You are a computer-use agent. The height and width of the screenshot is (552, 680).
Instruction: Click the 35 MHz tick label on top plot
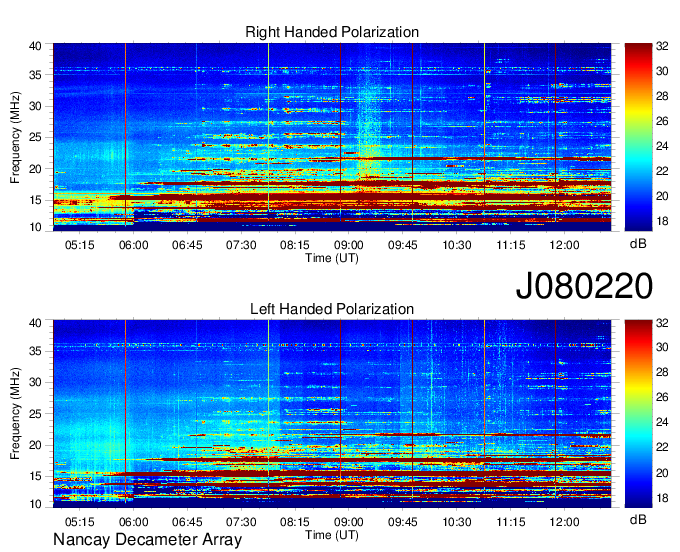tap(36, 75)
